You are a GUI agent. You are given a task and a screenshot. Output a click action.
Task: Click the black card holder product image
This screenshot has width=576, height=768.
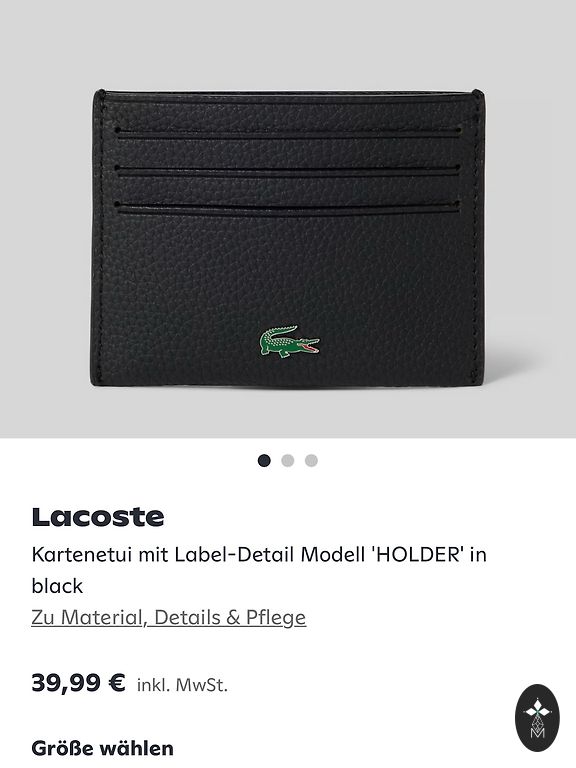pos(288,238)
